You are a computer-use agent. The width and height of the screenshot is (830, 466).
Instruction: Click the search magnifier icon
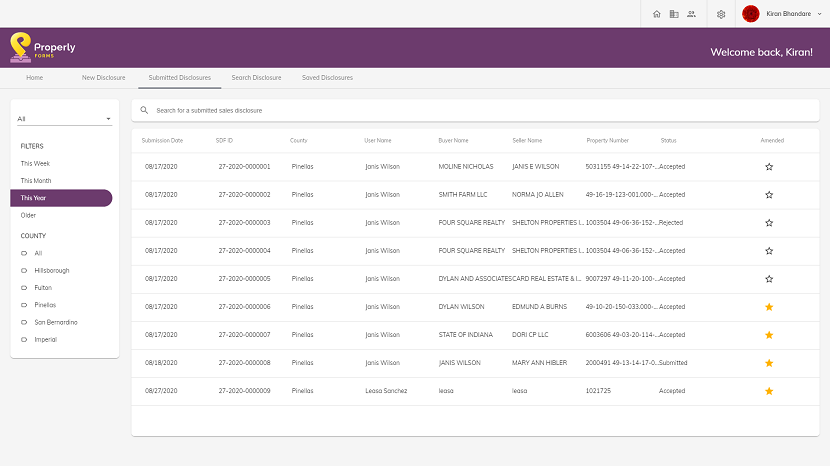pos(144,110)
